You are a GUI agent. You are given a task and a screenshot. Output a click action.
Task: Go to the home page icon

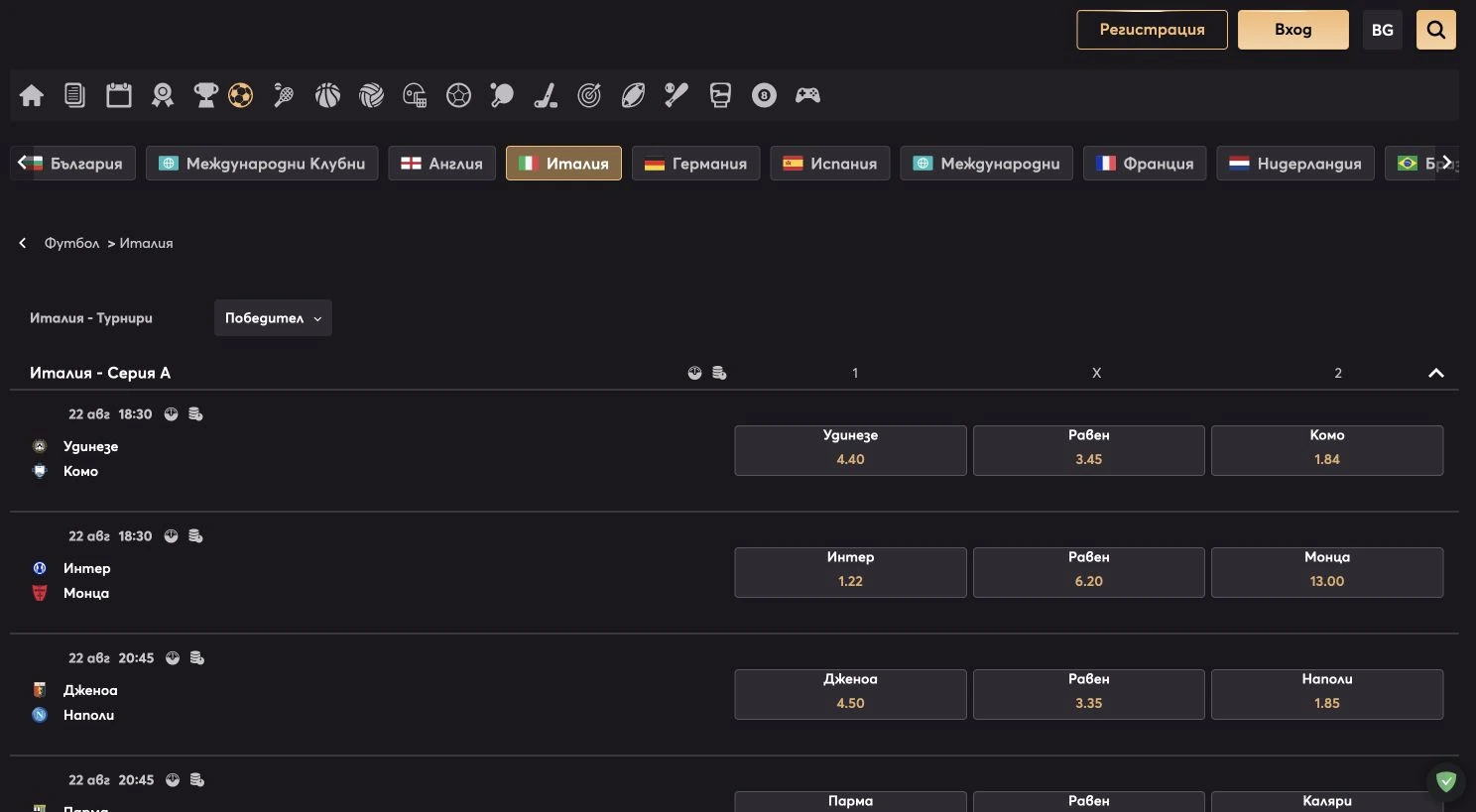(32, 95)
